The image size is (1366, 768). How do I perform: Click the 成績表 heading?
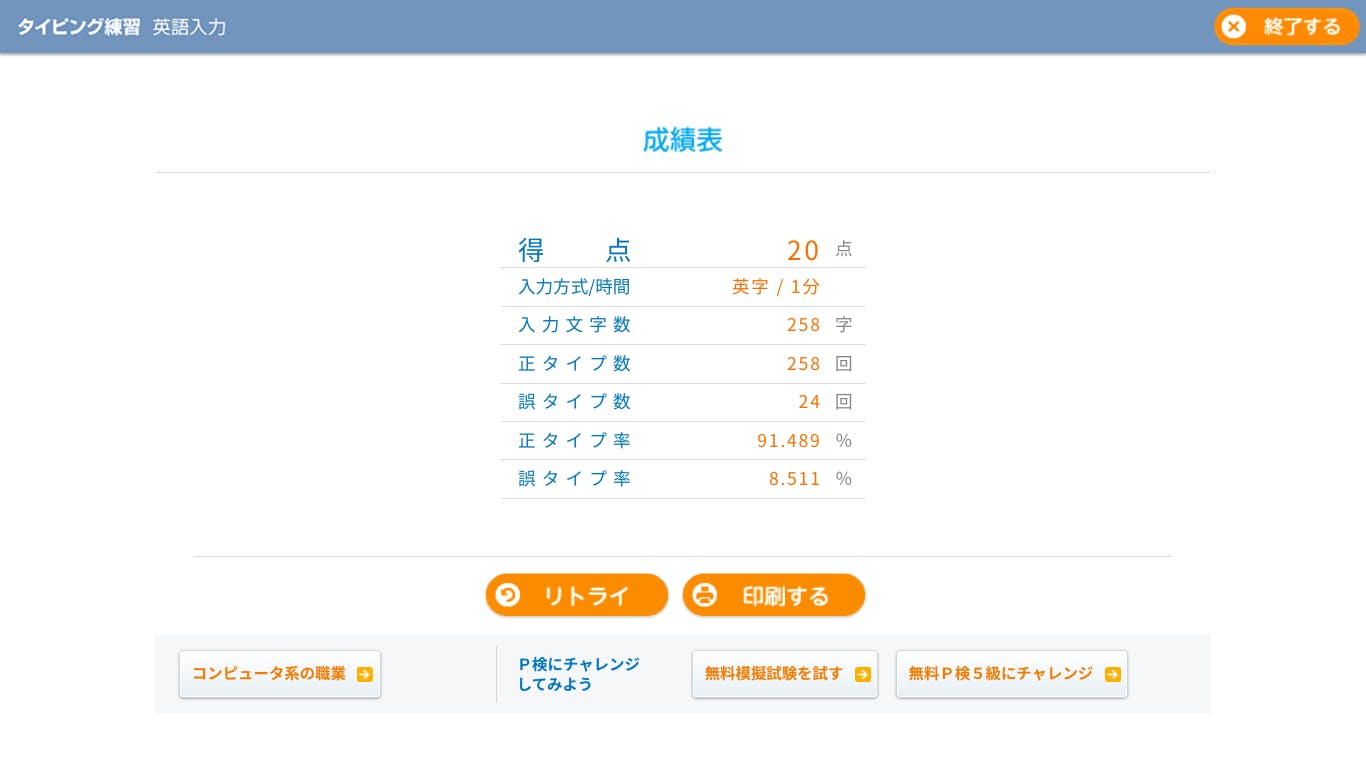682,140
